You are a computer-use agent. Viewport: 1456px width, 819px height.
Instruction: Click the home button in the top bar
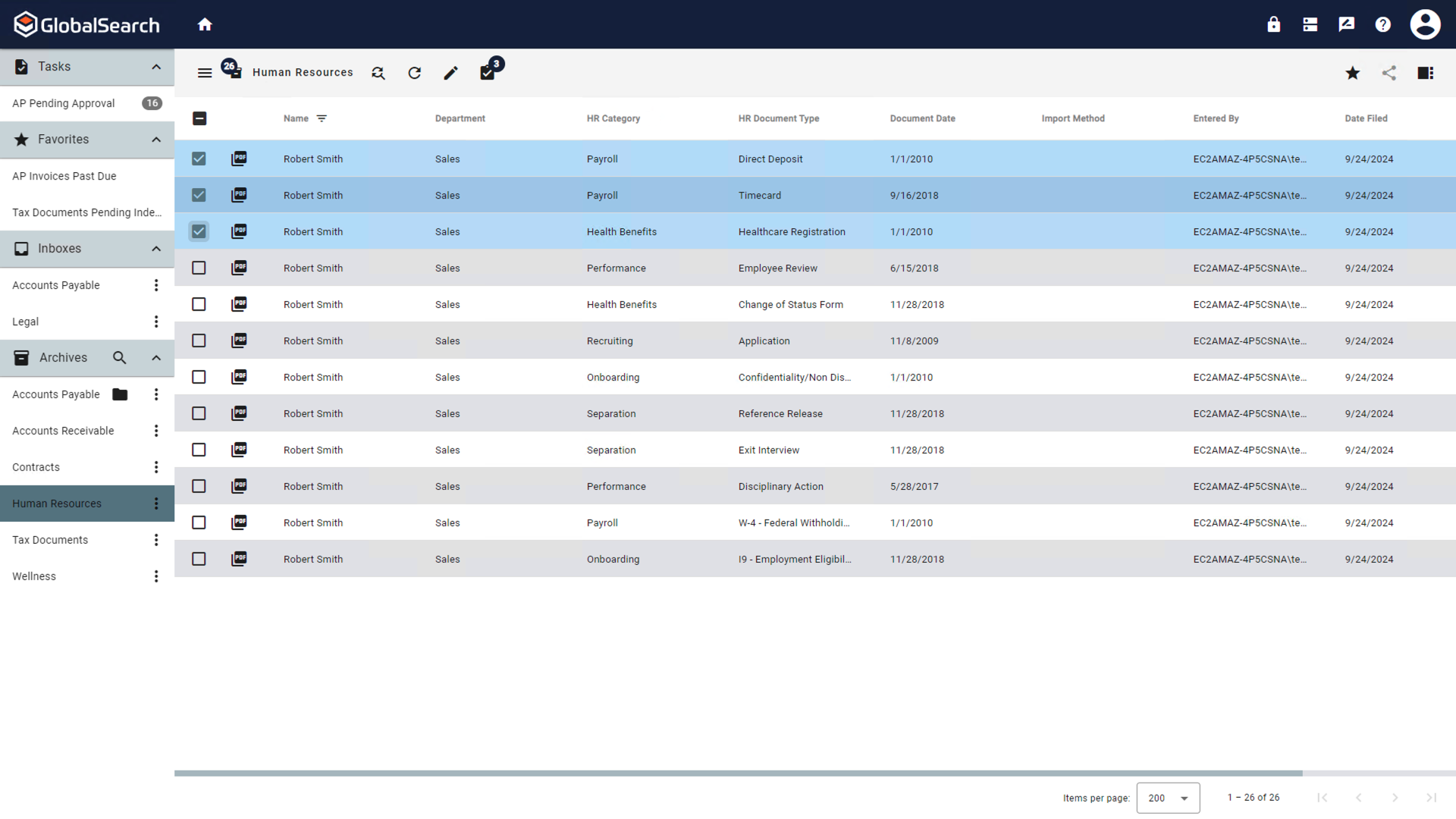tap(205, 24)
